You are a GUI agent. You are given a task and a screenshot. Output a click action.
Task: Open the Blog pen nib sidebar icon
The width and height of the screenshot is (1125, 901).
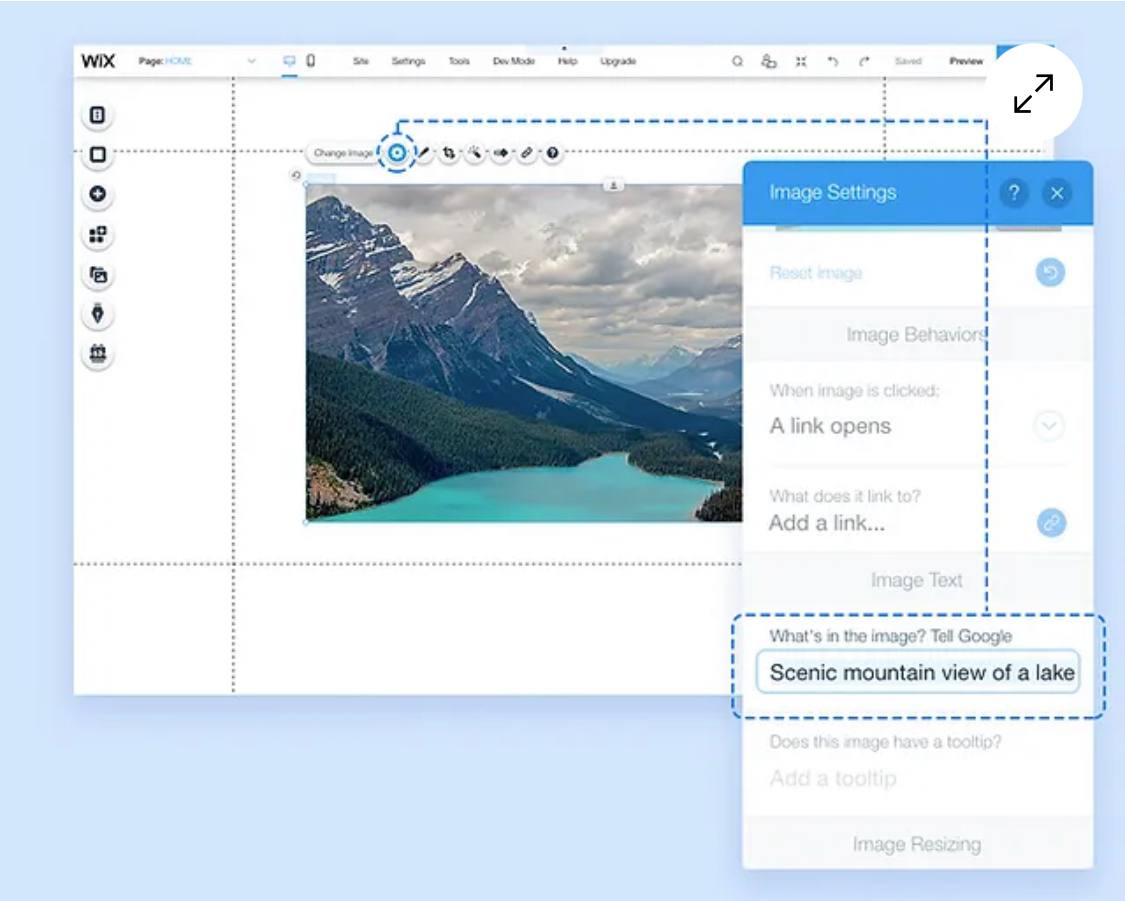(98, 314)
